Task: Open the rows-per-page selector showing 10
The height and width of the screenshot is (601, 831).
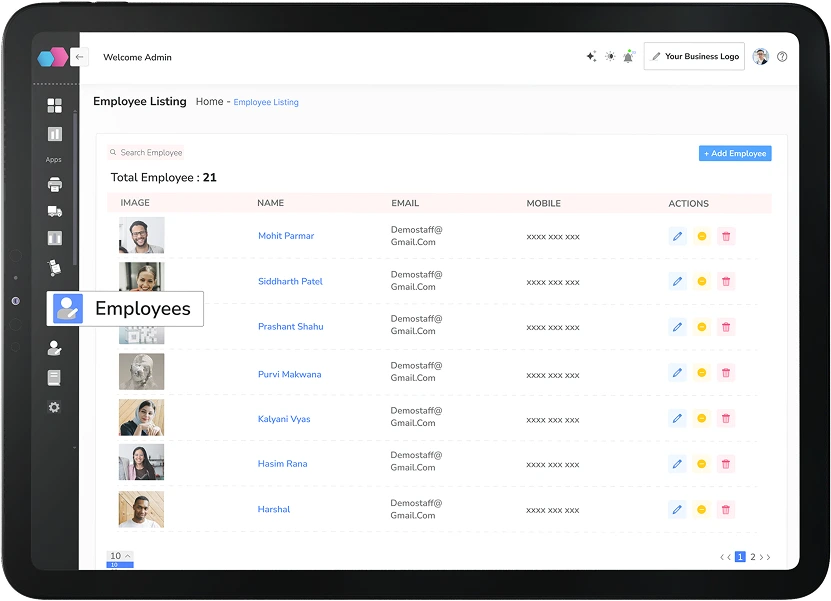Action: coord(118,555)
